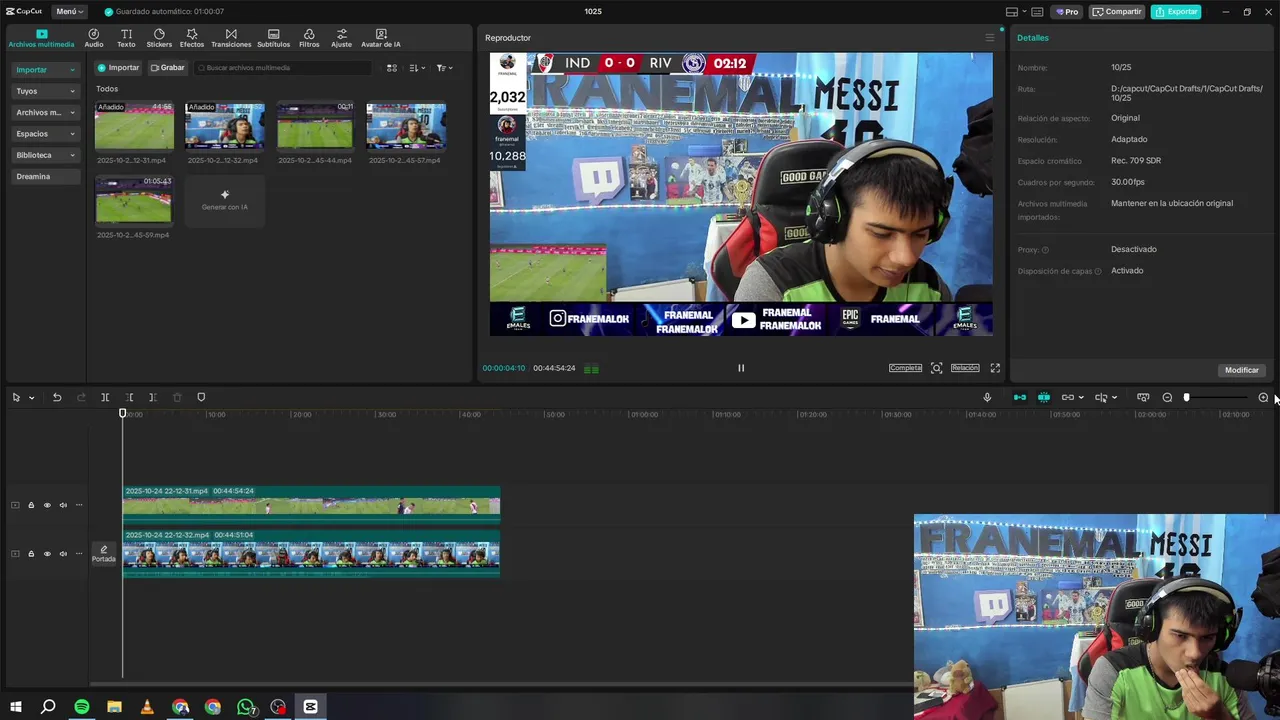Switch to the Efectos tab
The width and height of the screenshot is (1280, 720).
[x=192, y=38]
